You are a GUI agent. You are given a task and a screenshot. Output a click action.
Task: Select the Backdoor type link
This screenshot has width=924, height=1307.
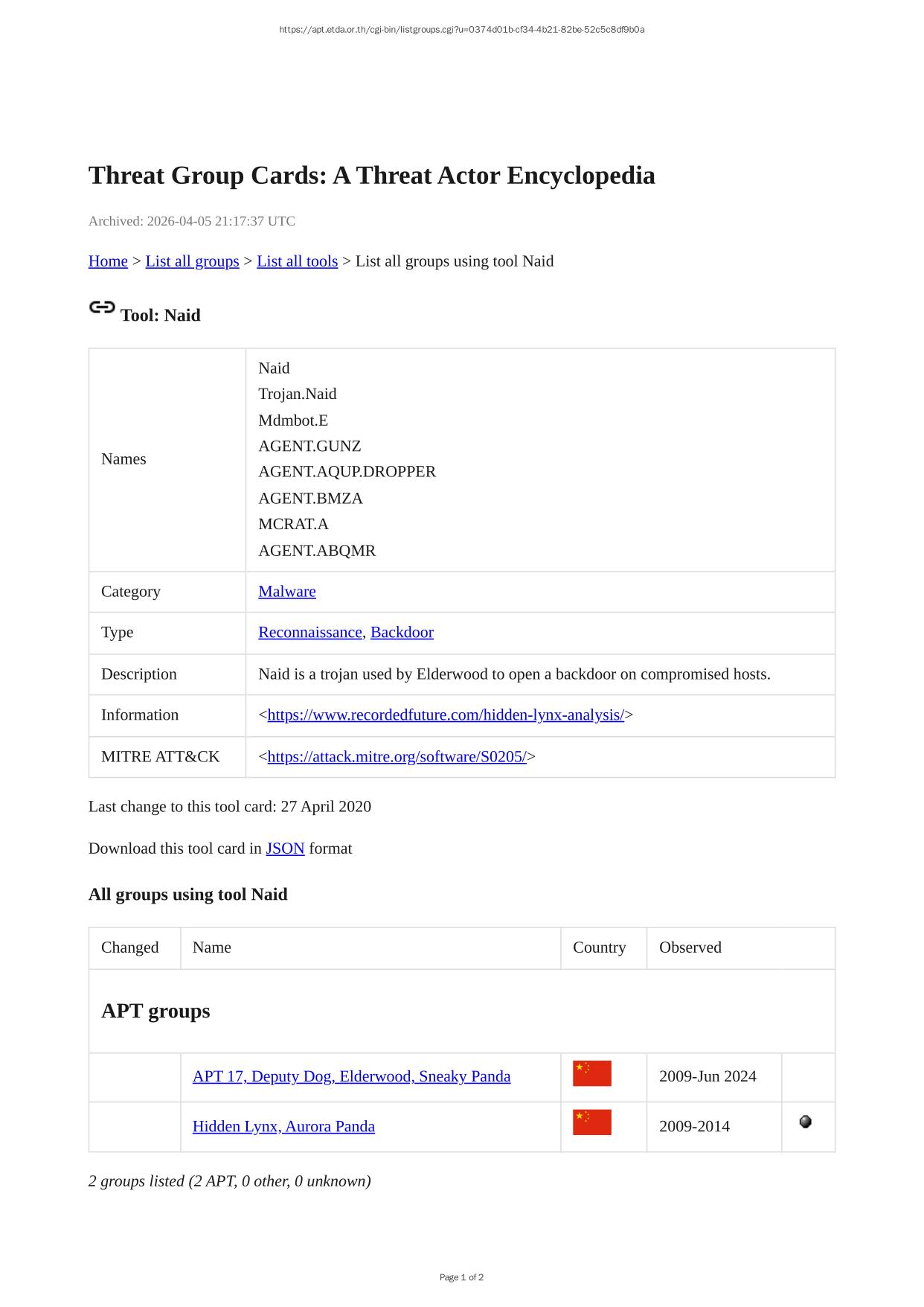(x=402, y=633)
